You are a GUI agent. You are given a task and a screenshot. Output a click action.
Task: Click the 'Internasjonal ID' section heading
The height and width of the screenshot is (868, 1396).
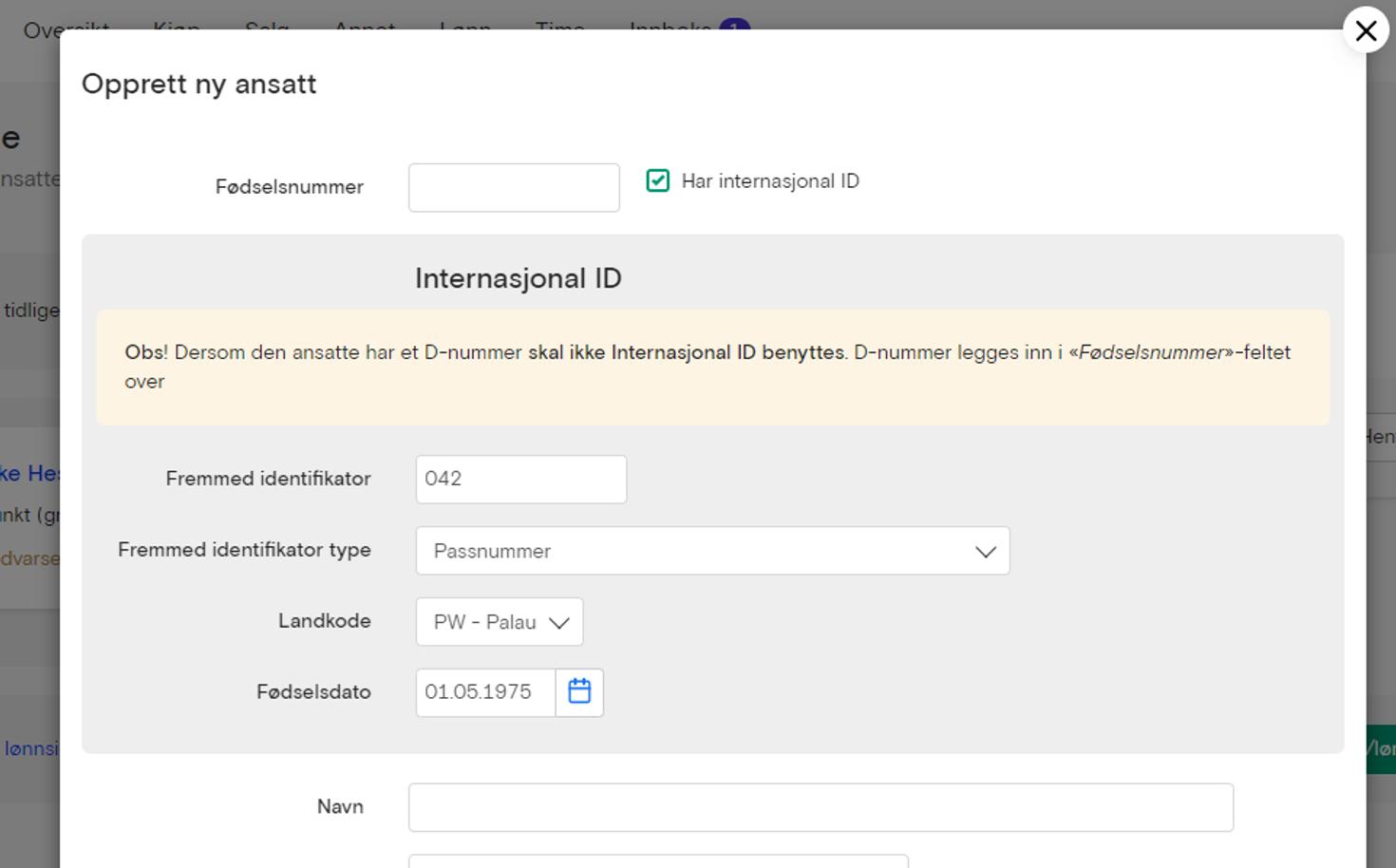(x=519, y=278)
